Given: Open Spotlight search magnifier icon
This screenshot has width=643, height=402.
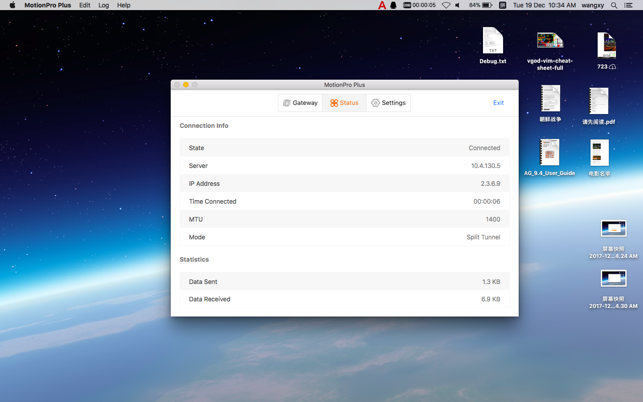Looking at the screenshot, I should point(614,5).
